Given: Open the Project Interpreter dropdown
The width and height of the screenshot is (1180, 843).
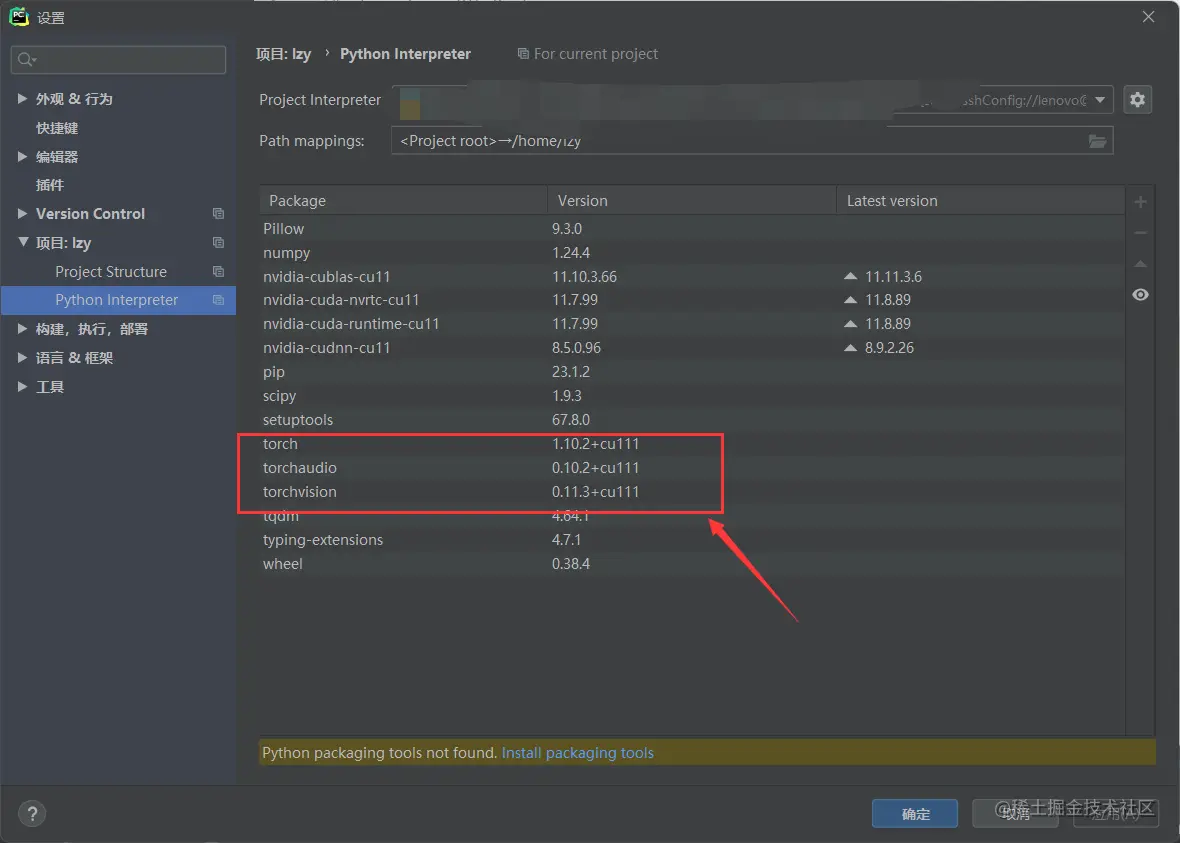Looking at the screenshot, I should (1099, 99).
